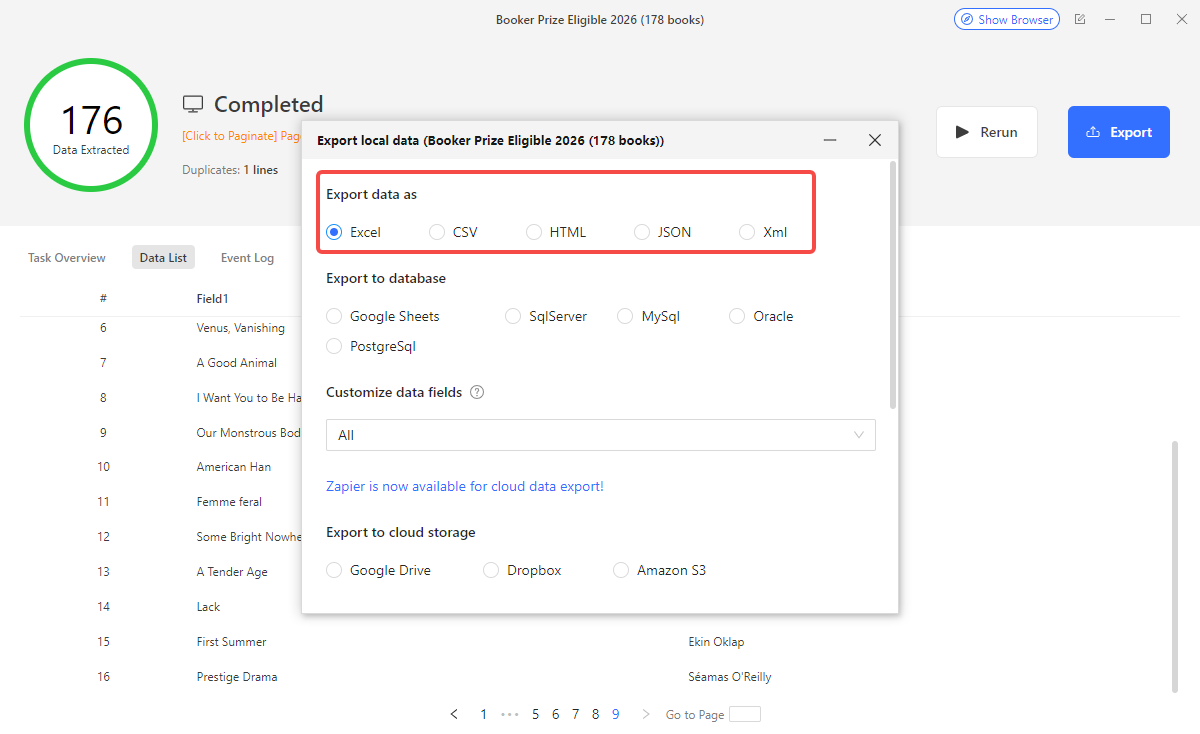Open the All data fields dropdown
Image resolution: width=1200 pixels, height=734 pixels.
pyautogui.click(x=600, y=435)
